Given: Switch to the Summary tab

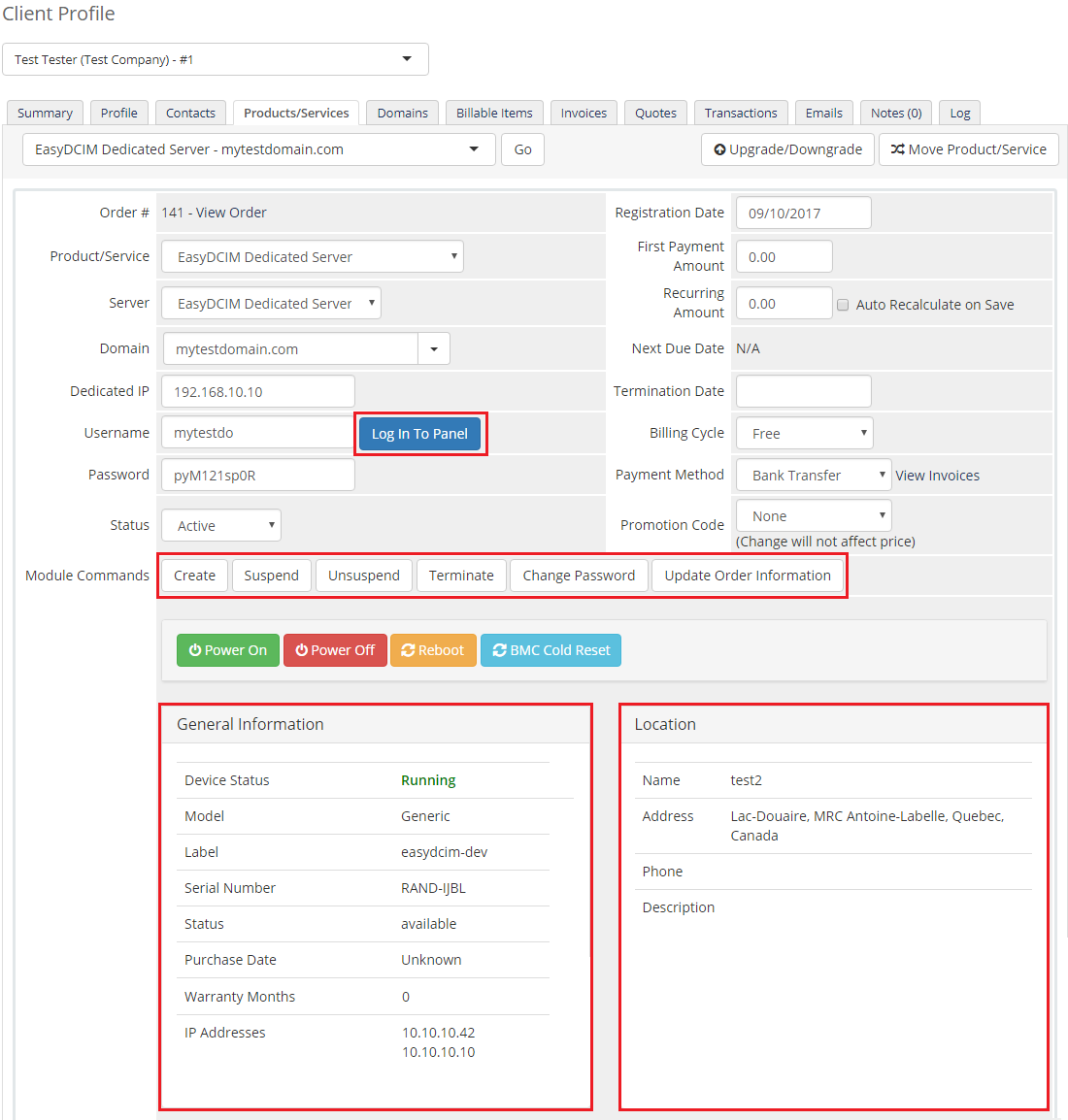Looking at the screenshot, I should 45,113.
